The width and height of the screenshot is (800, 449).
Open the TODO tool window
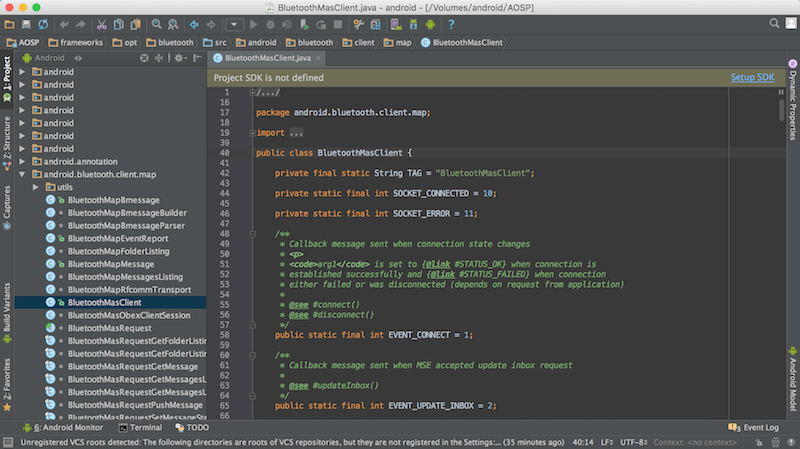point(192,428)
